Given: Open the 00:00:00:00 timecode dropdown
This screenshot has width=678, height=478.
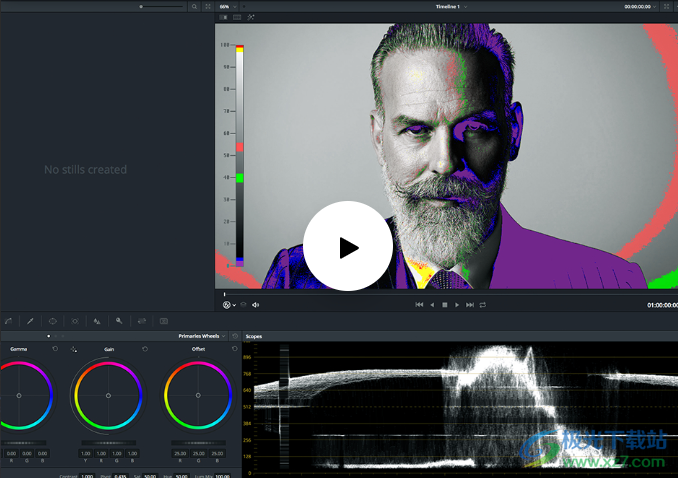Looking at the screenshot, I should 640,6.
